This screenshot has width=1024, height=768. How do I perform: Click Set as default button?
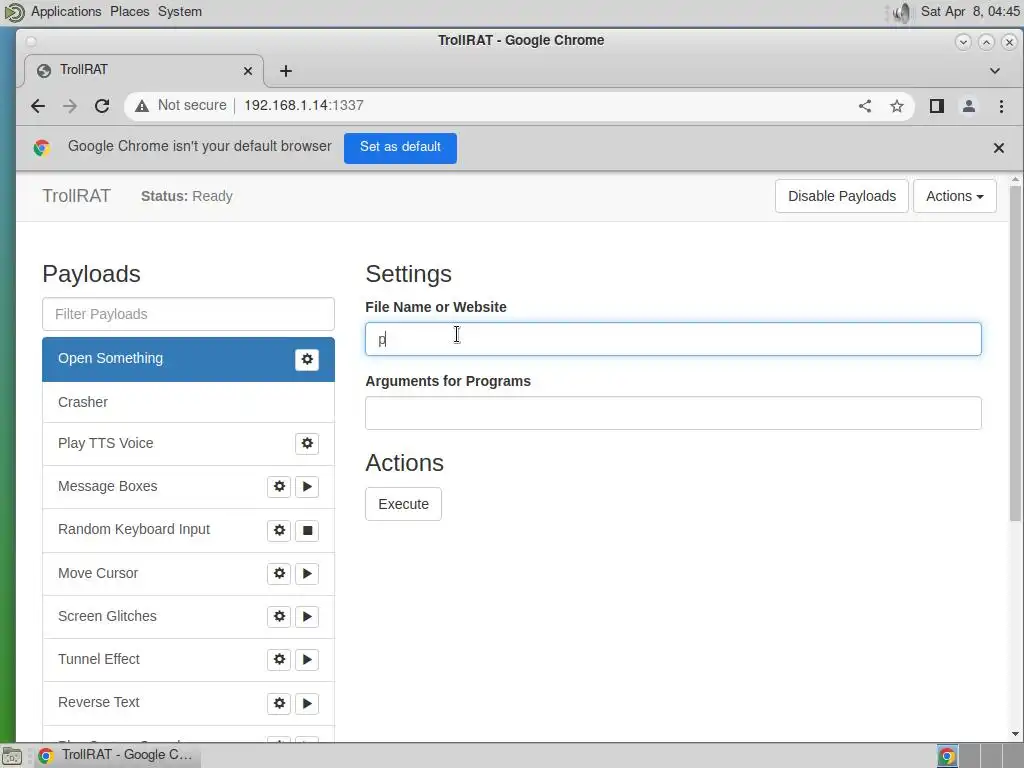pyautogui.click(x=400, y=148)
